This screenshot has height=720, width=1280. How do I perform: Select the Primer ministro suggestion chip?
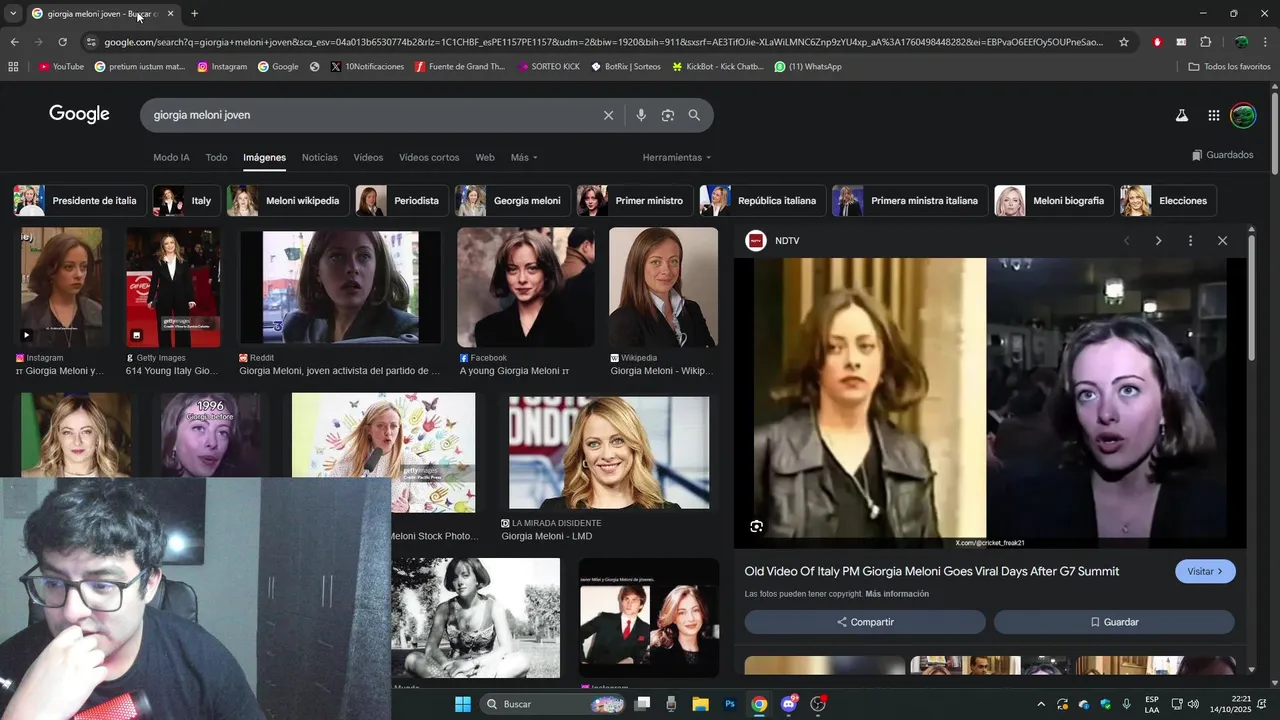635,201
